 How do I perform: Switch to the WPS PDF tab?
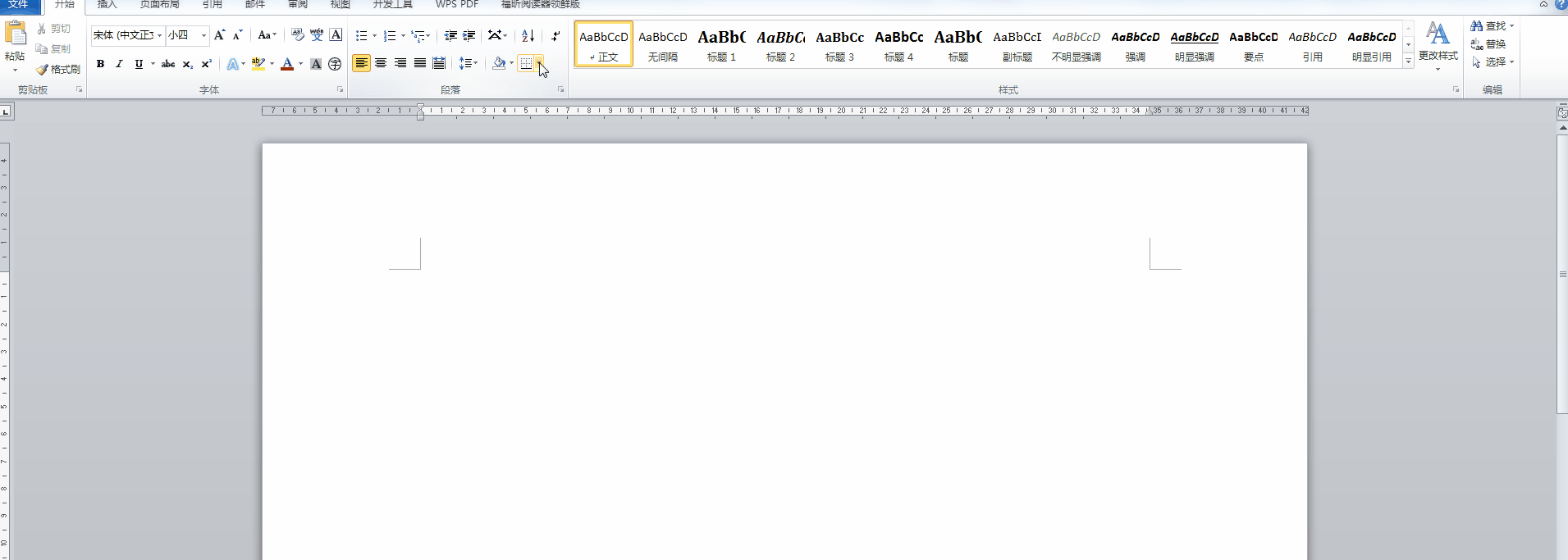[457, 5]
